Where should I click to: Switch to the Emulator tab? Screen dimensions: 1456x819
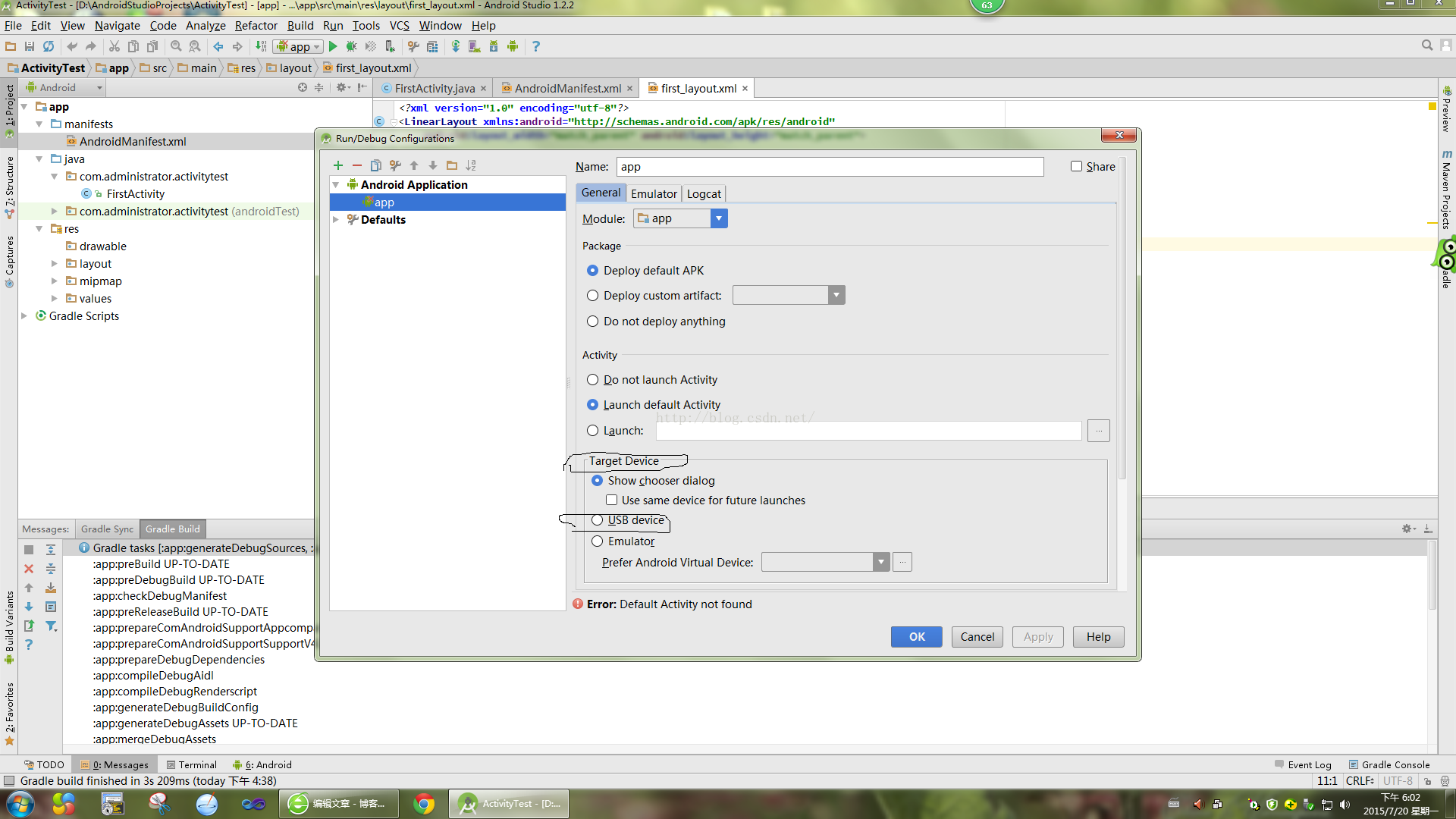click(654, 193)
